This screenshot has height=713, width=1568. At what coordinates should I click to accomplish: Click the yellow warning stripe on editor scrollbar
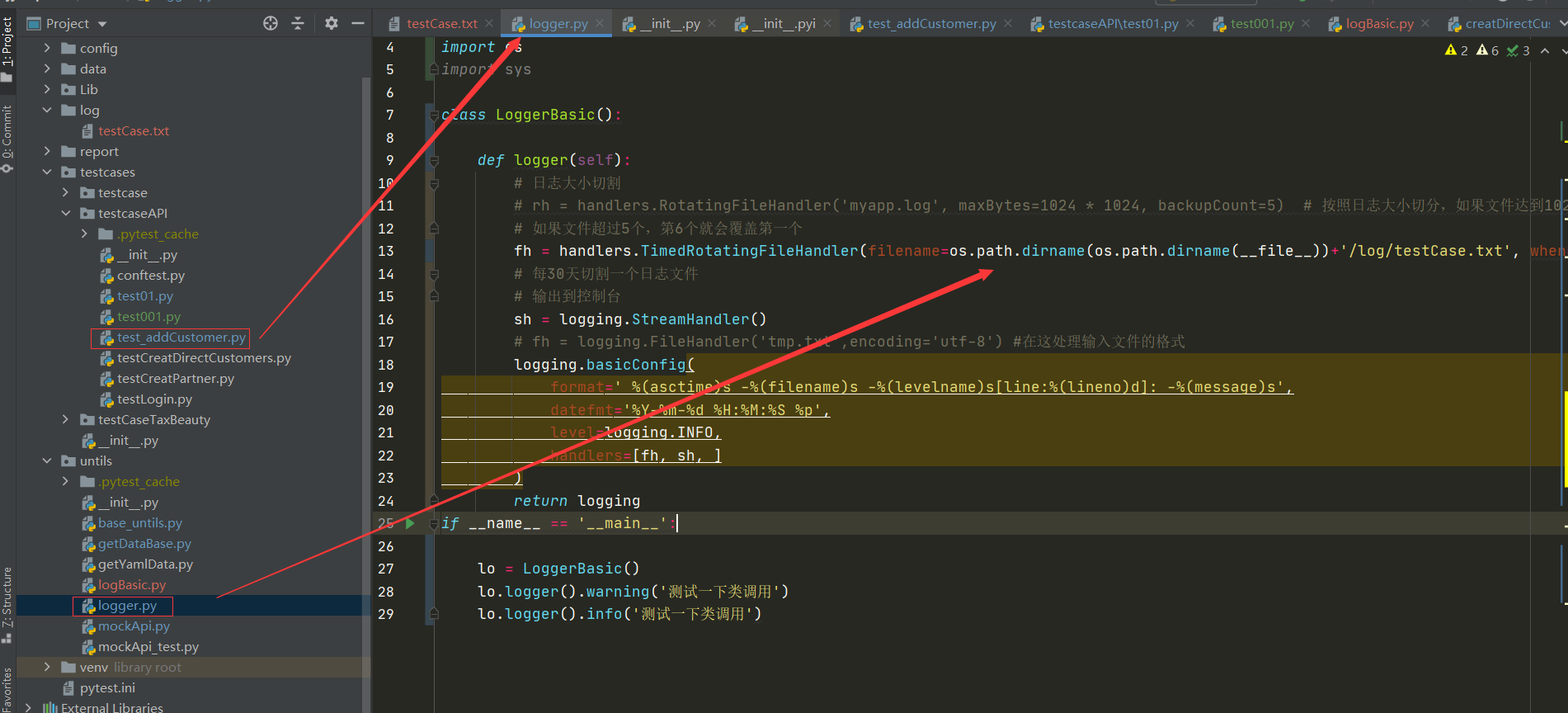[1564, 437]
